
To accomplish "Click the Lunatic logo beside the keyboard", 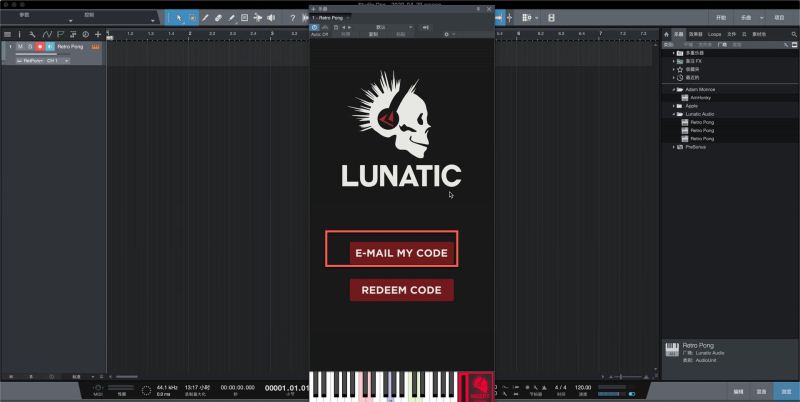I will [x=479, y=387].
